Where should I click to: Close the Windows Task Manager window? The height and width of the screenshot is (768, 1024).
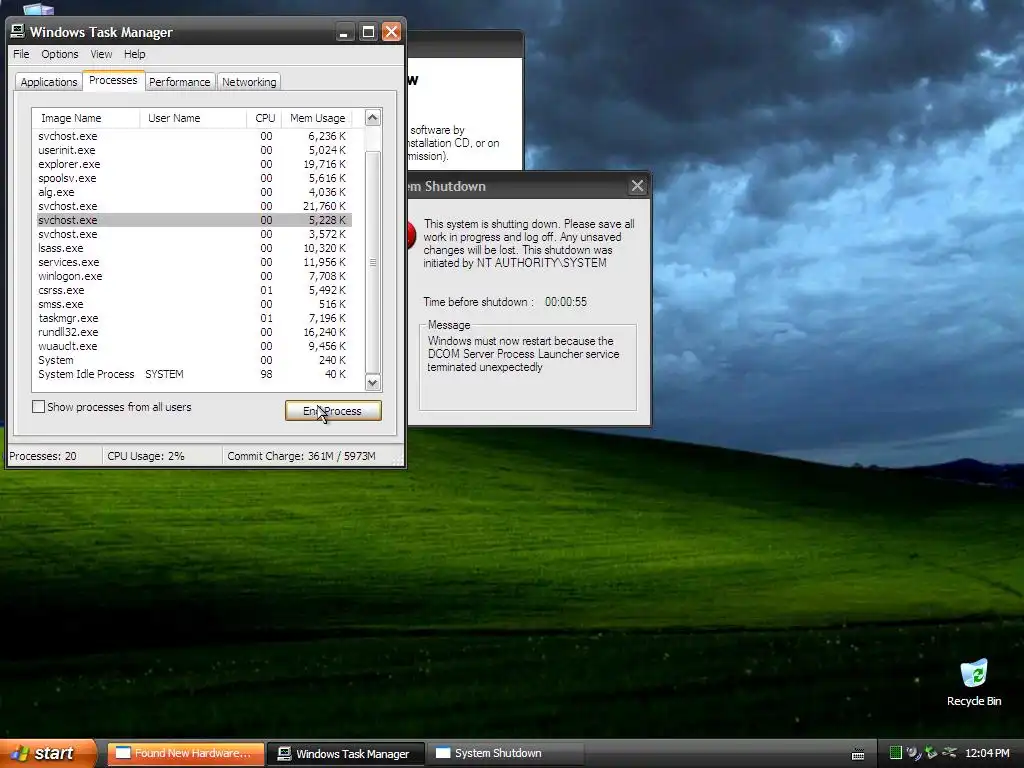tap(391, 31)
